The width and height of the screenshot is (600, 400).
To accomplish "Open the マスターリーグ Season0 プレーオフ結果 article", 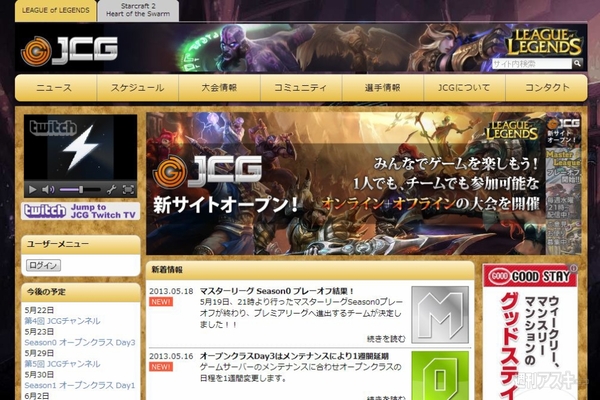I will [x=277, y=291].
